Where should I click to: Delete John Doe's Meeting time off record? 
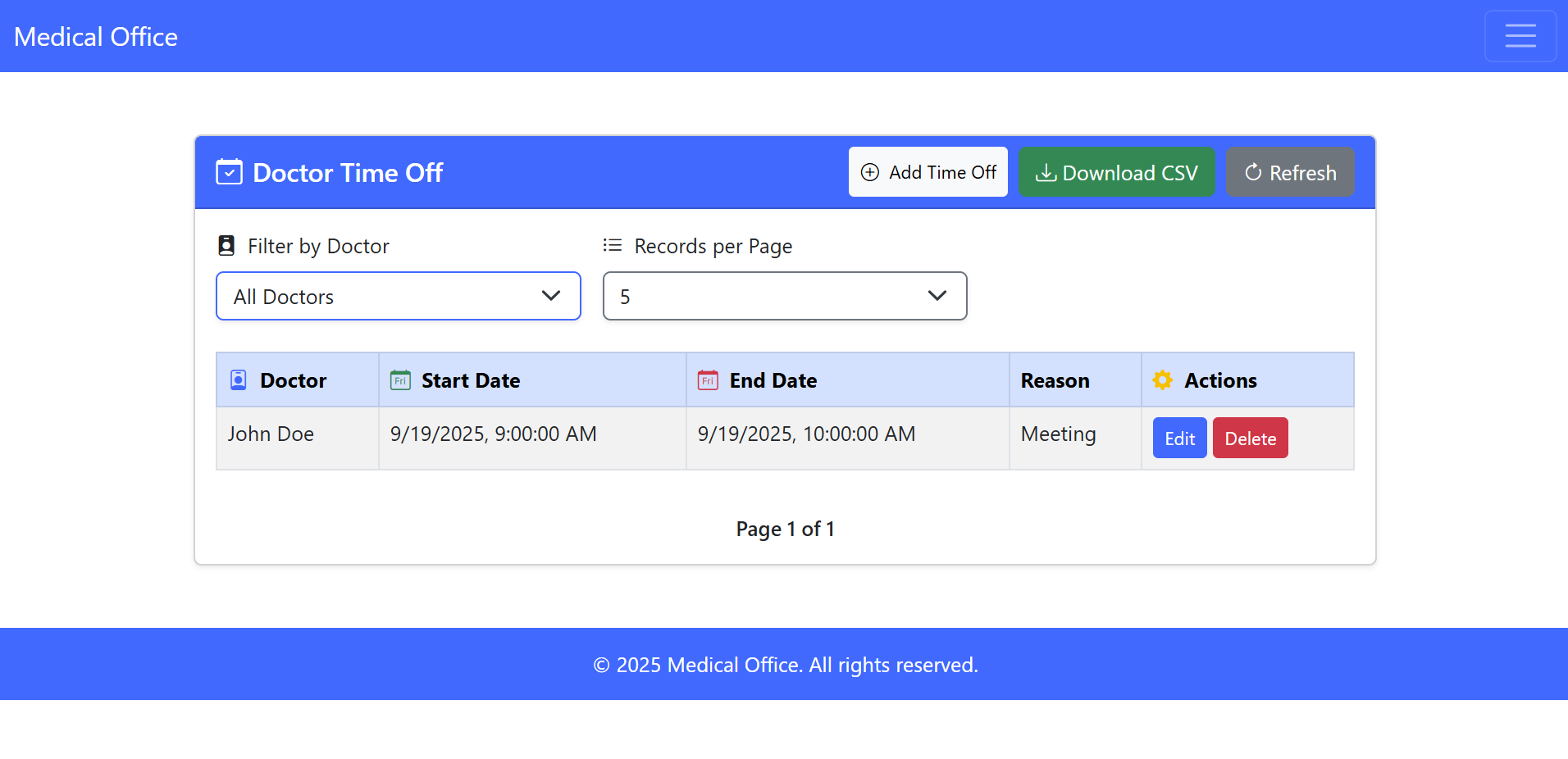coord(1250,439)
